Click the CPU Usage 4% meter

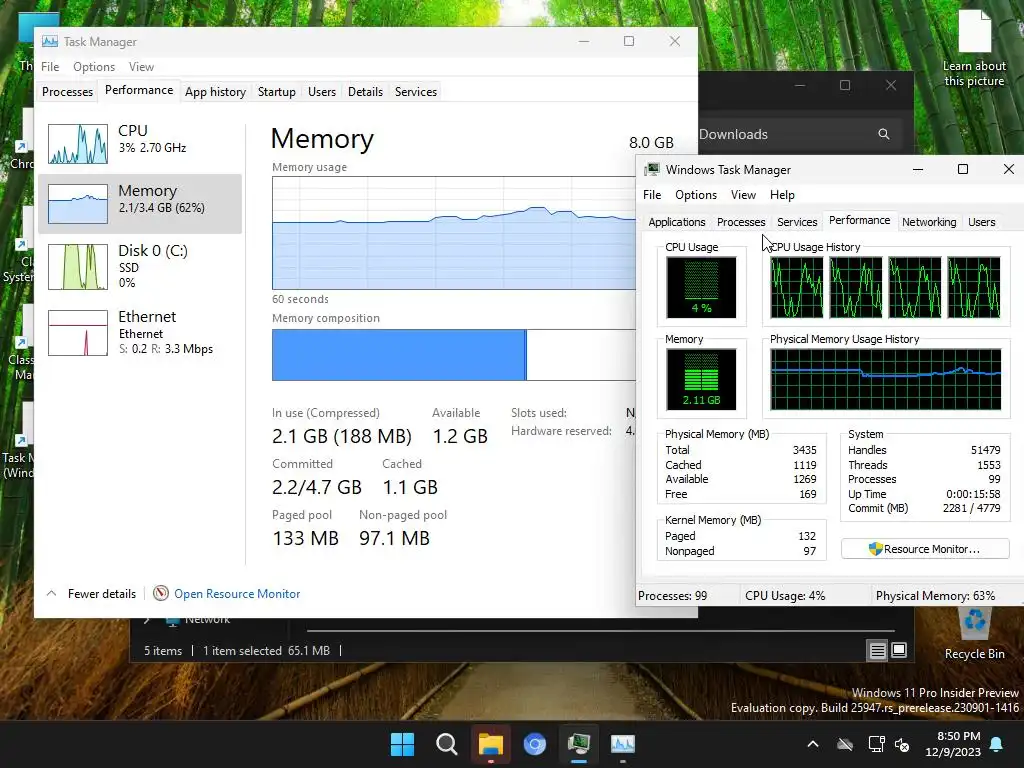tap(701, 287)
